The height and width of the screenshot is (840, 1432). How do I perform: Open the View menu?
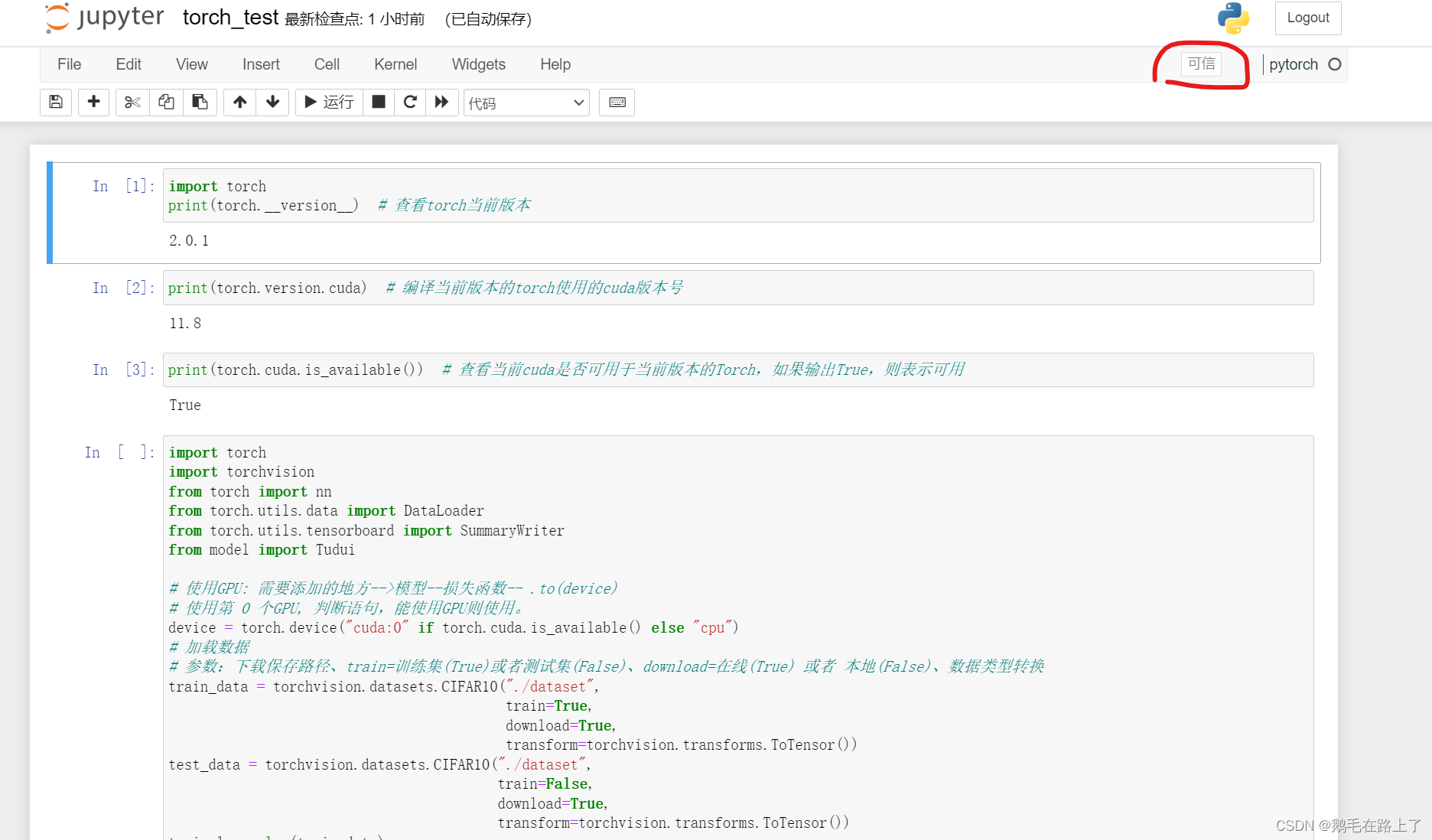pos(192,64)
